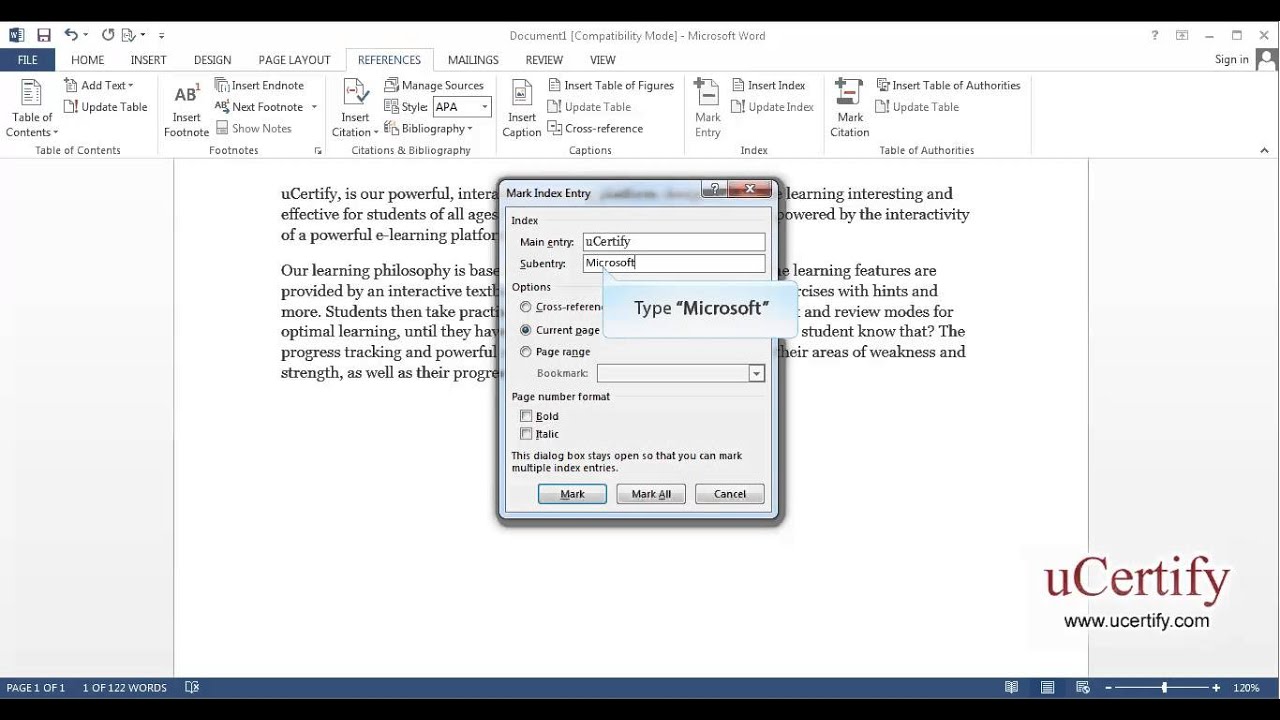Switch to the DESIGN tab
This screenshot has height=720, width=1280.
(212, 60)
